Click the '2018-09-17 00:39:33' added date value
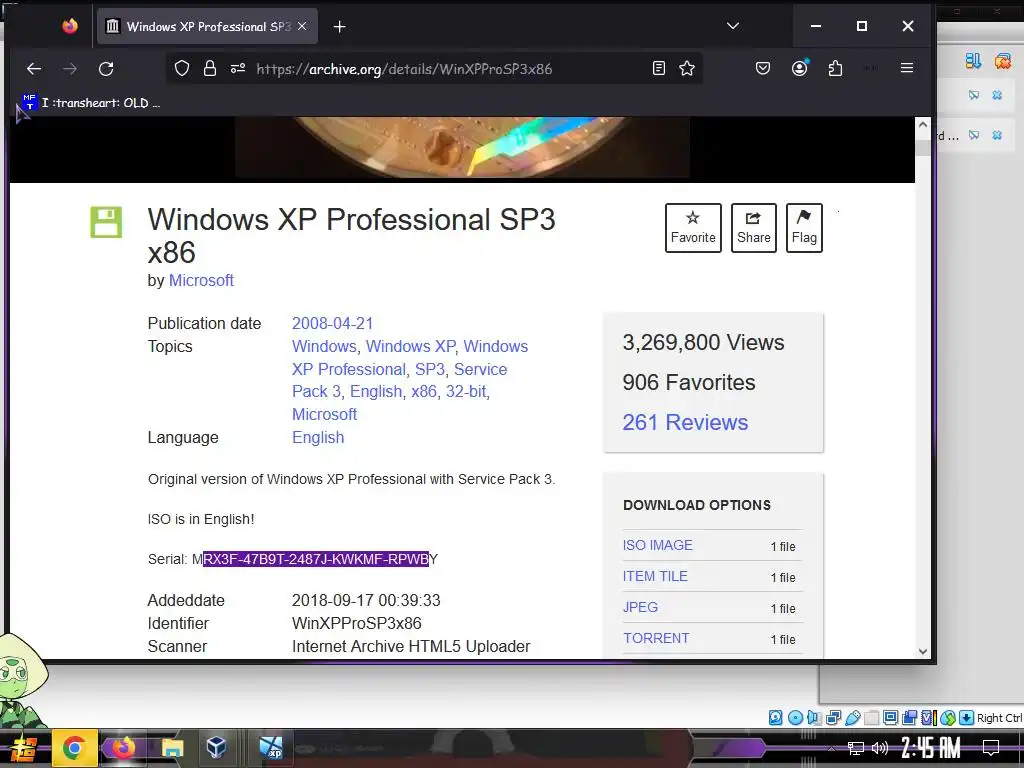This screenshot has width=1024, height=768. (366, 600)
